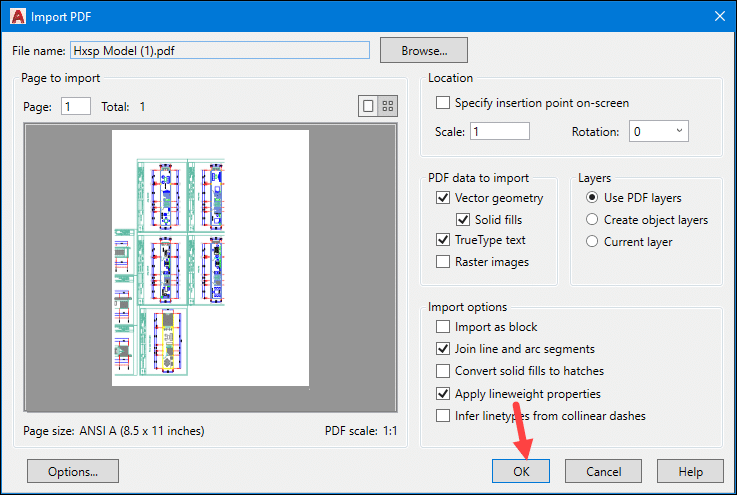This screenshot has width=737, height=497.
Task: Switch to thumbnail grid view icon
Action: click(388, 106)
